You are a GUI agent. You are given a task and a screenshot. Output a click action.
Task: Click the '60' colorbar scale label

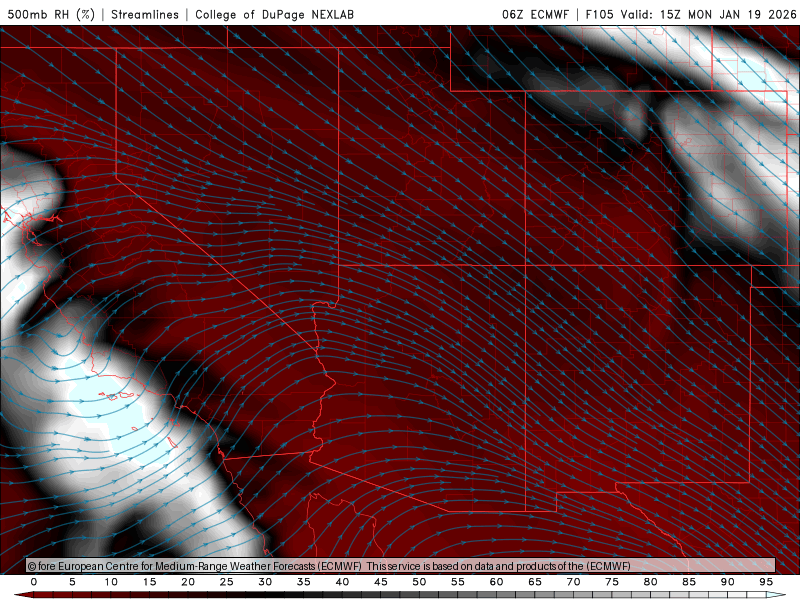[x=496, y=582]
